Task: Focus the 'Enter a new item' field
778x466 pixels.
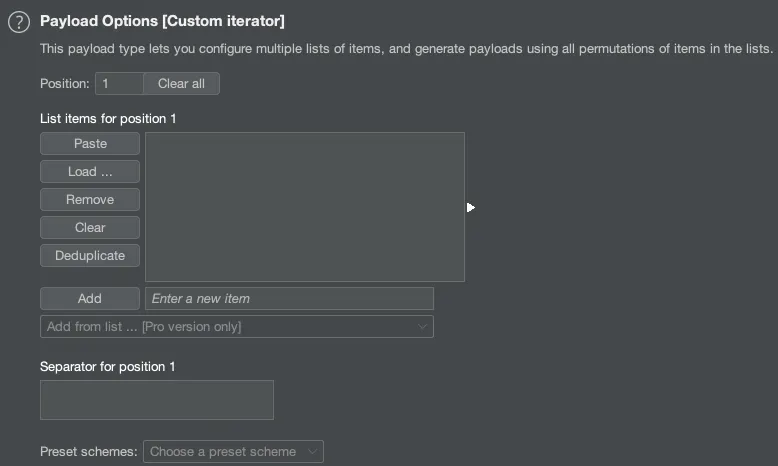Action: (x=289, y=299)
